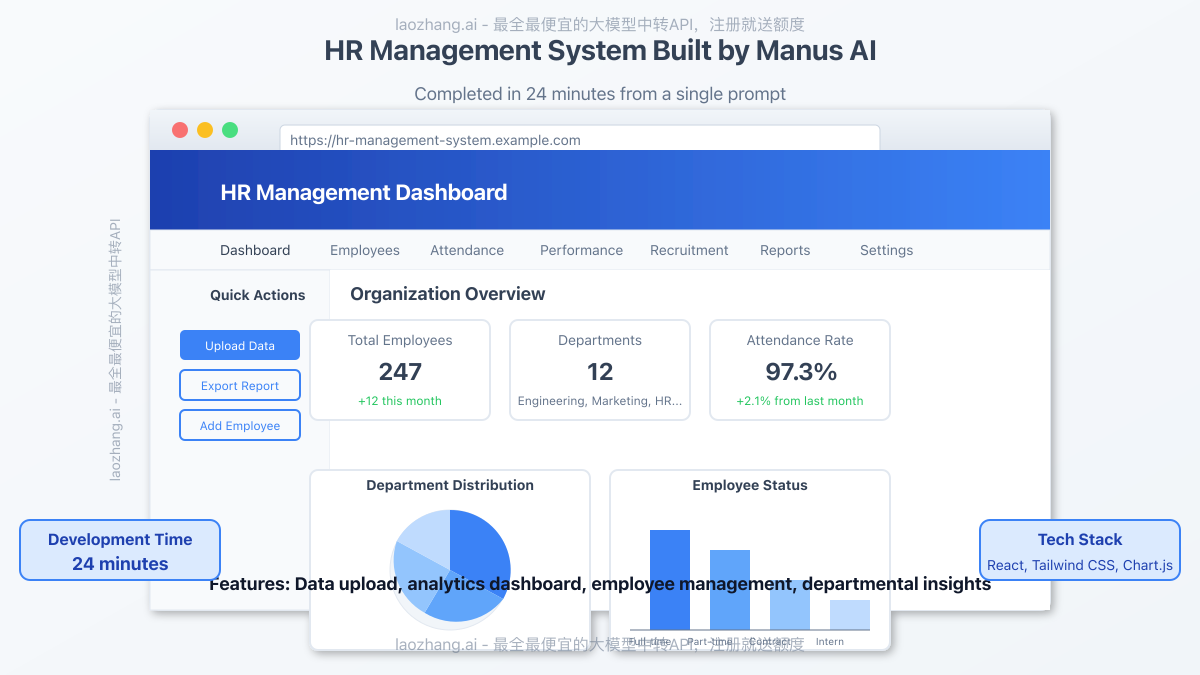Click the tallest Full-time bar
This screenshot has width=1200, height=675.
point(670,580)
